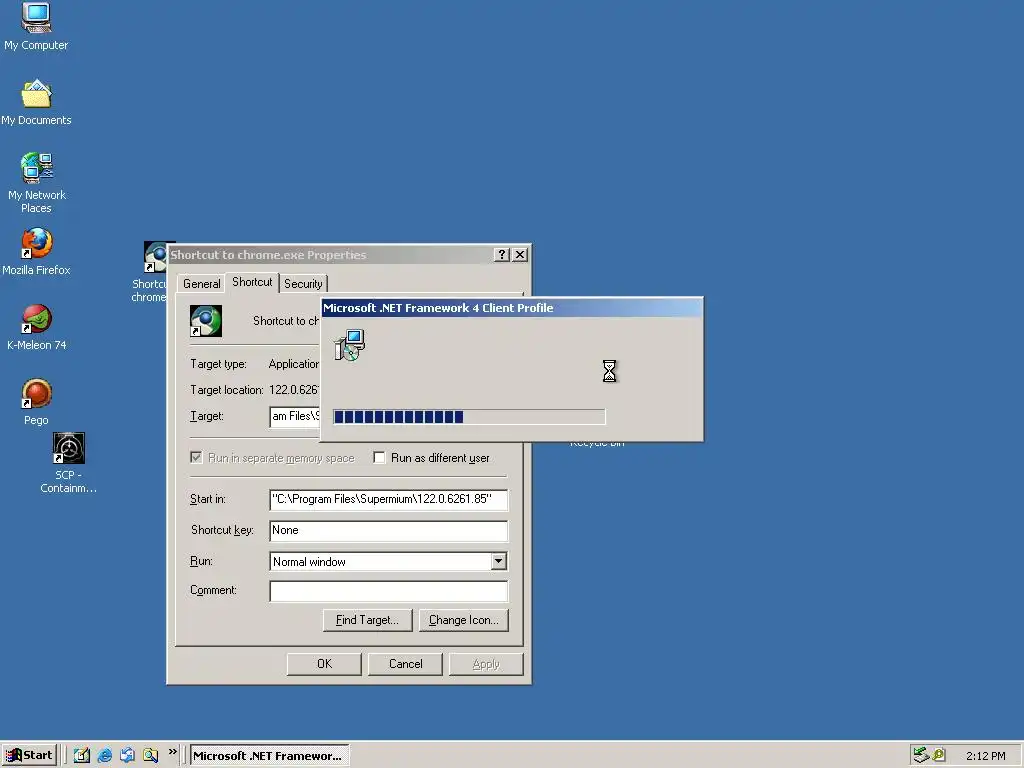Open the My Documents desktop icon
The height and width of the screenshot is (768, 1024).
coord(36,102)
